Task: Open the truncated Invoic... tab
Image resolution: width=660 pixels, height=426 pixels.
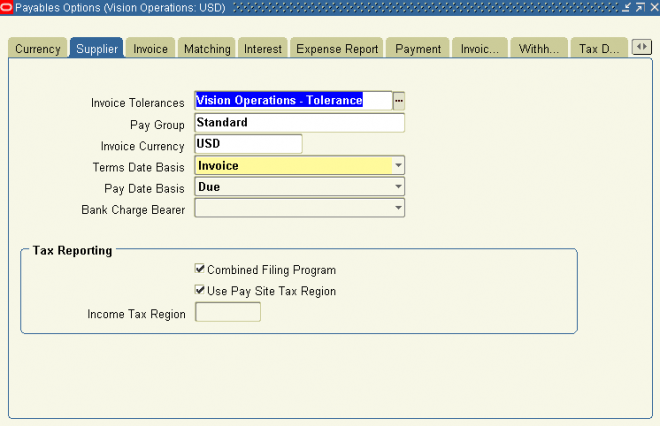Action: (479, 49)
